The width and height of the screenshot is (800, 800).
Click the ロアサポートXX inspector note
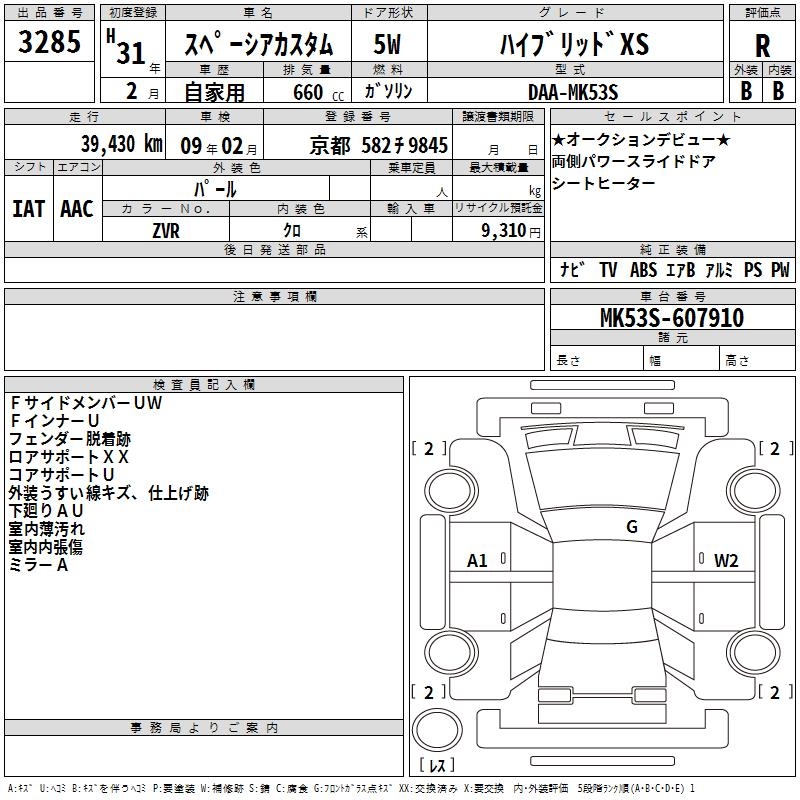[x=69, y=456]
